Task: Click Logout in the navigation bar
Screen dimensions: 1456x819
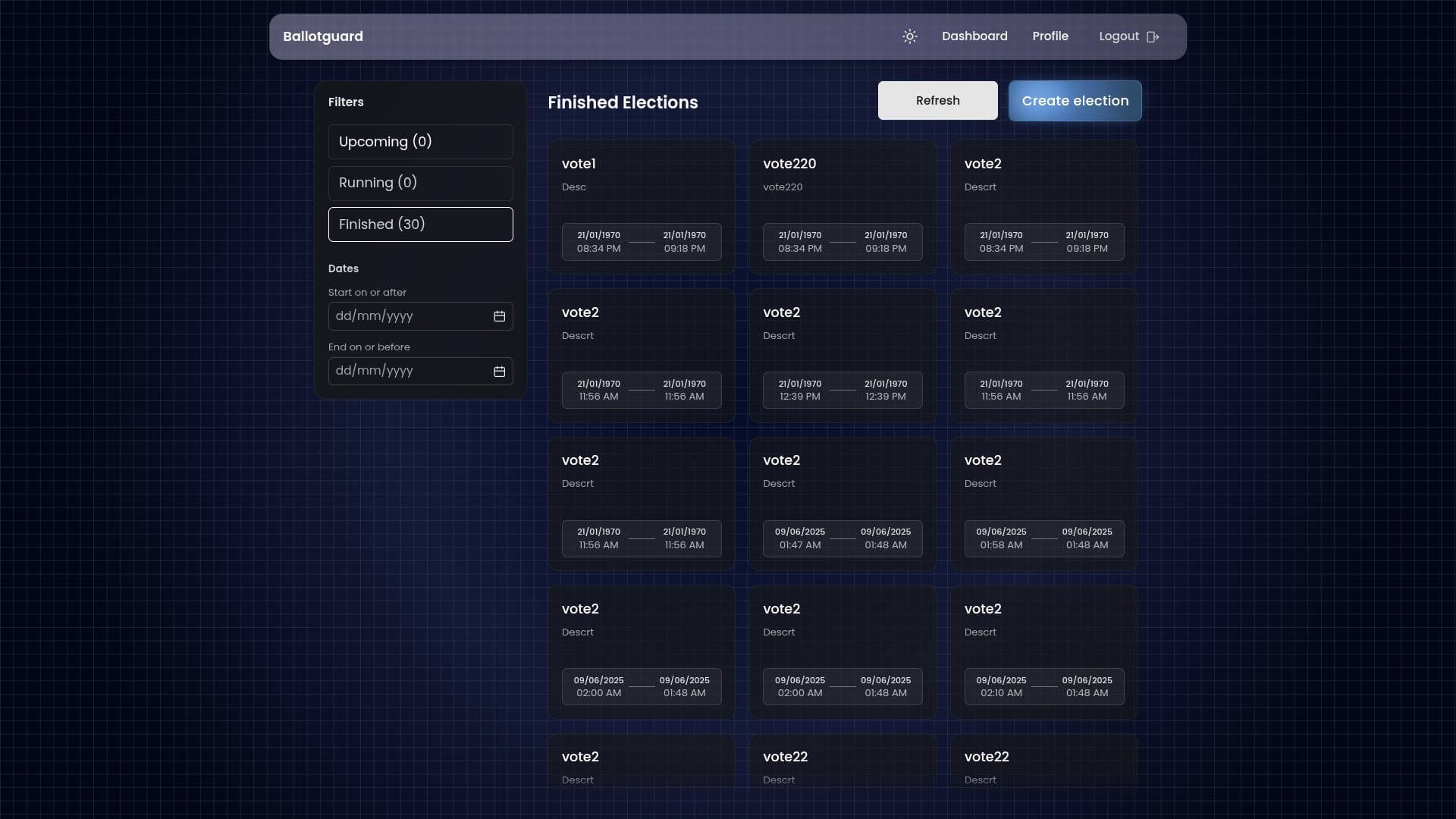Action: tap(1119, 36)
